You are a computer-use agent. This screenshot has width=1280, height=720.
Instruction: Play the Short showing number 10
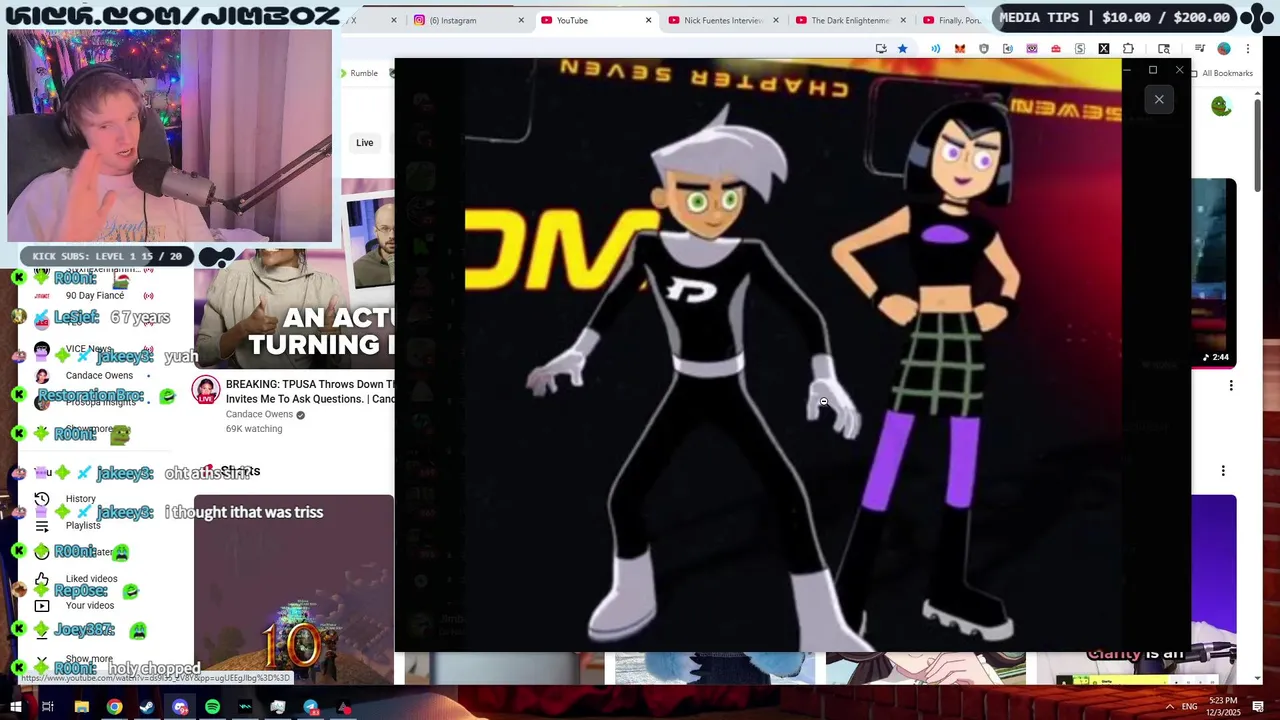coord(294,590)
